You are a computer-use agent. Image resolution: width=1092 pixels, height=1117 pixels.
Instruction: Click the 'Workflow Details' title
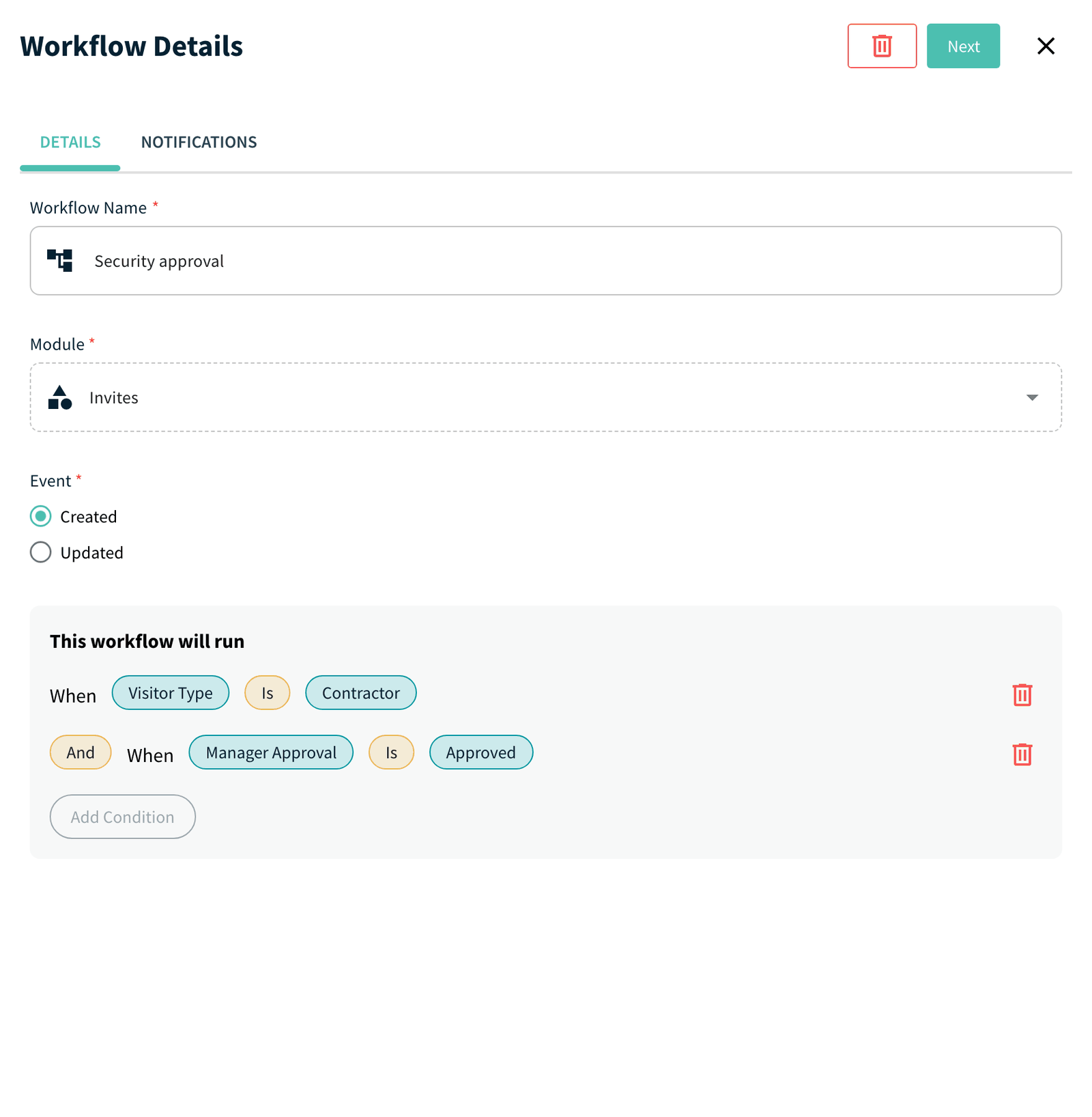tap(132, 46)
